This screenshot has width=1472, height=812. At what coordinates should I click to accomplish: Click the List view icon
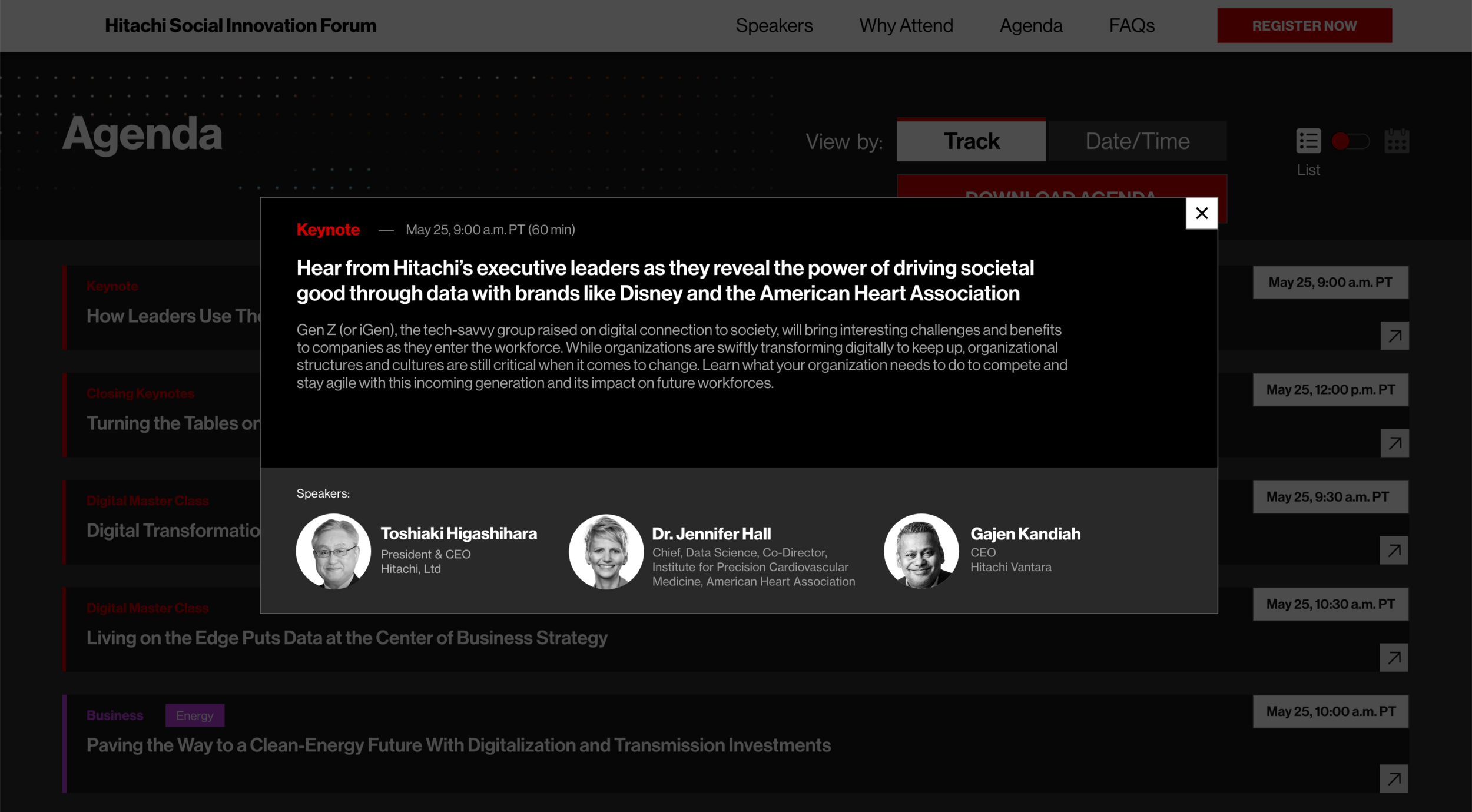(1308, 141)
